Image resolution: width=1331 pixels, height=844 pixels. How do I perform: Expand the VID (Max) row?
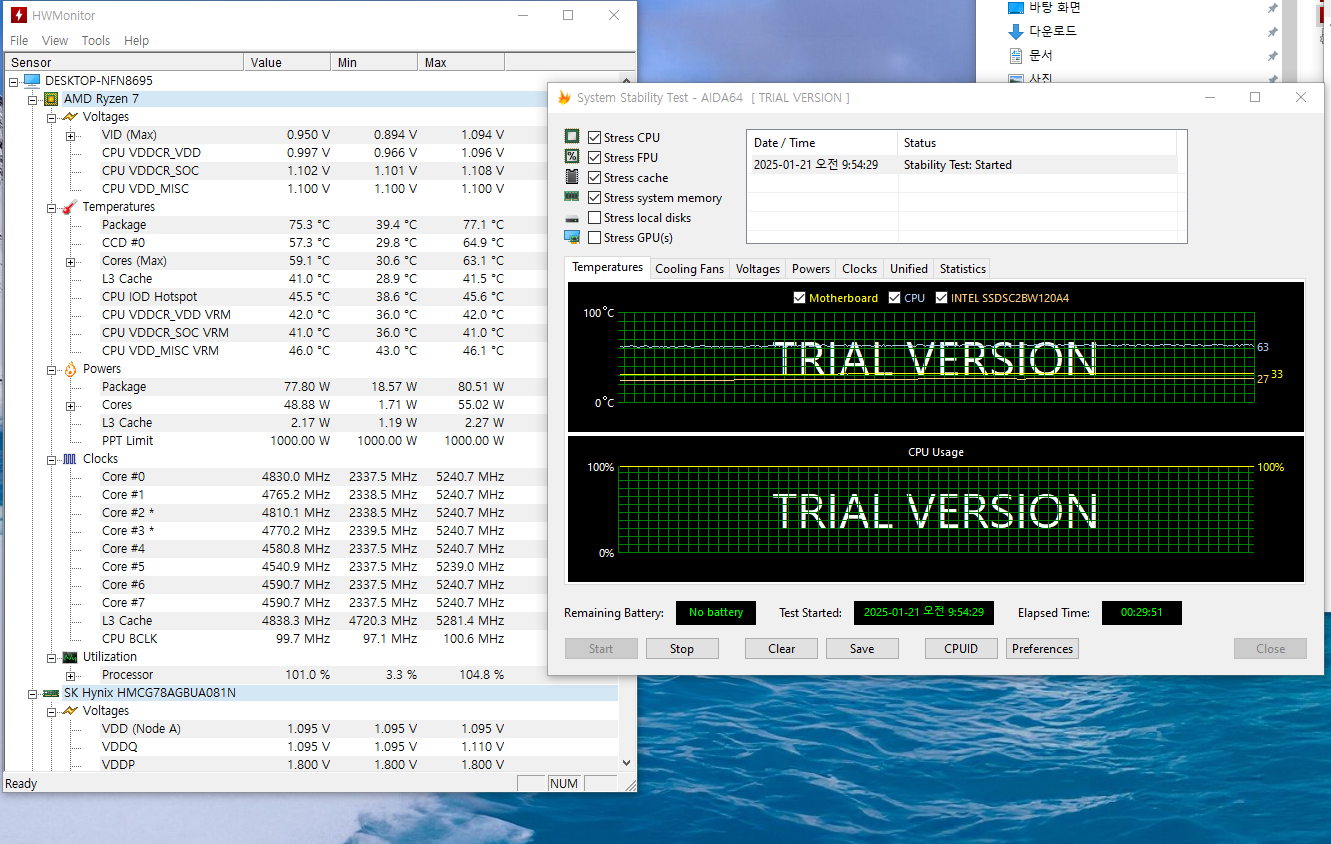coord(70,135)
